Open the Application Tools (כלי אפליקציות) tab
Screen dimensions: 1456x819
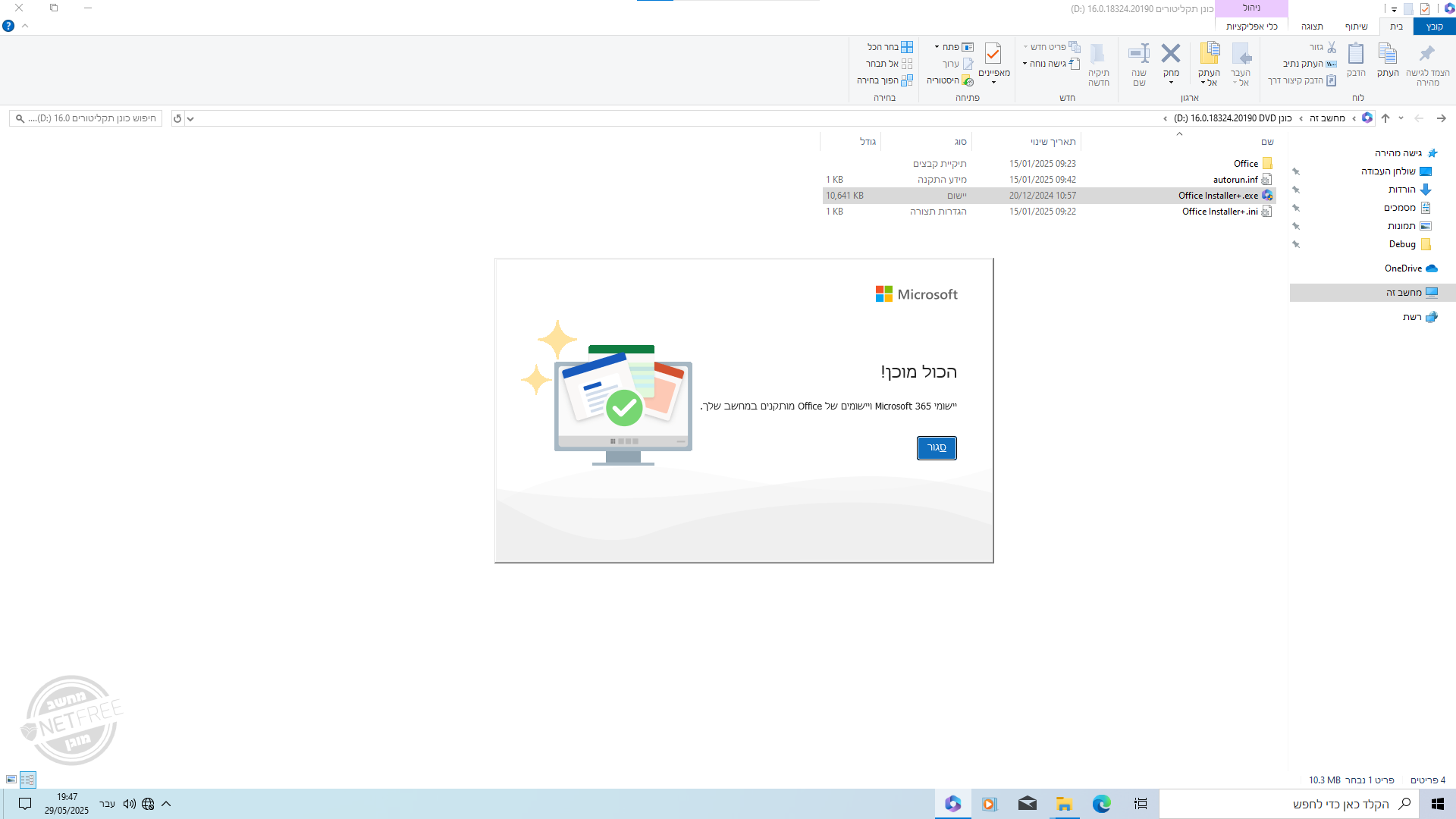click(1252, 27)
